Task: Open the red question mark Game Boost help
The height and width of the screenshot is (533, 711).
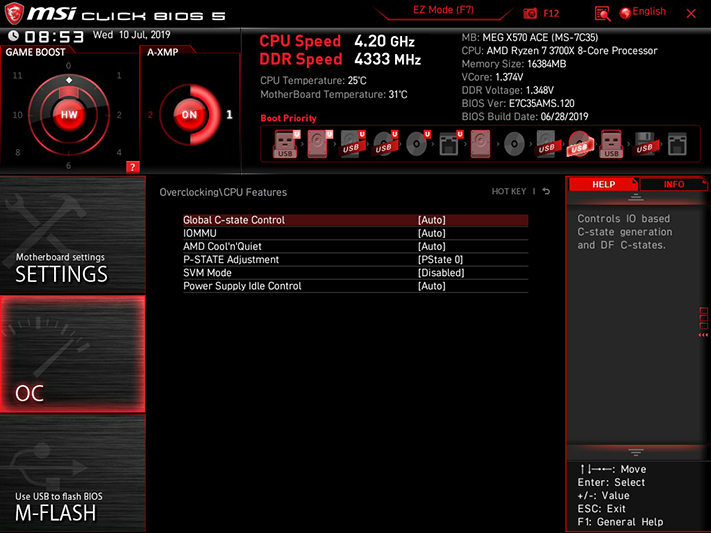Action: click(x=132, y=167)
